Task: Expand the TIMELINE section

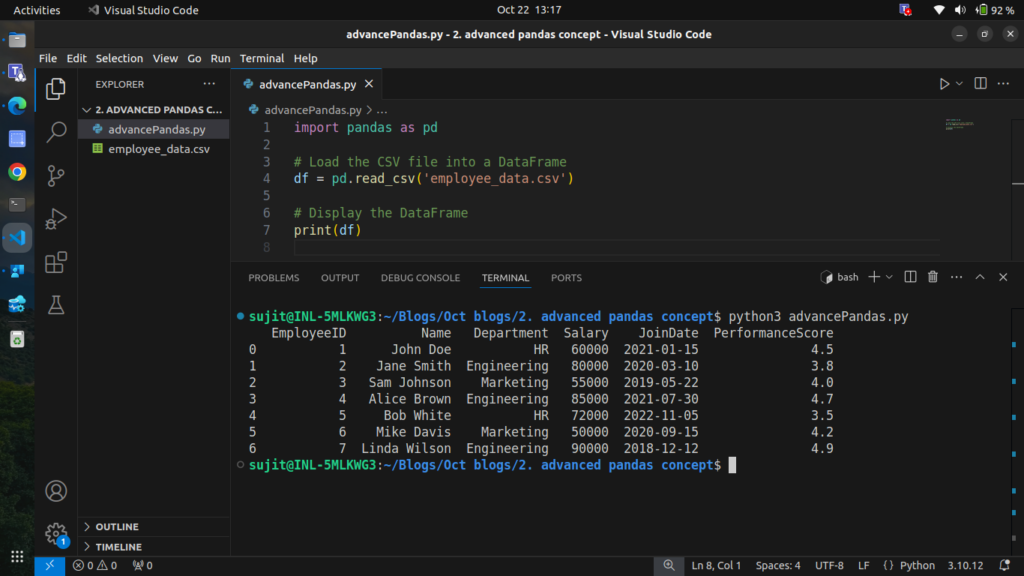Action: click(x=118, y=547)
